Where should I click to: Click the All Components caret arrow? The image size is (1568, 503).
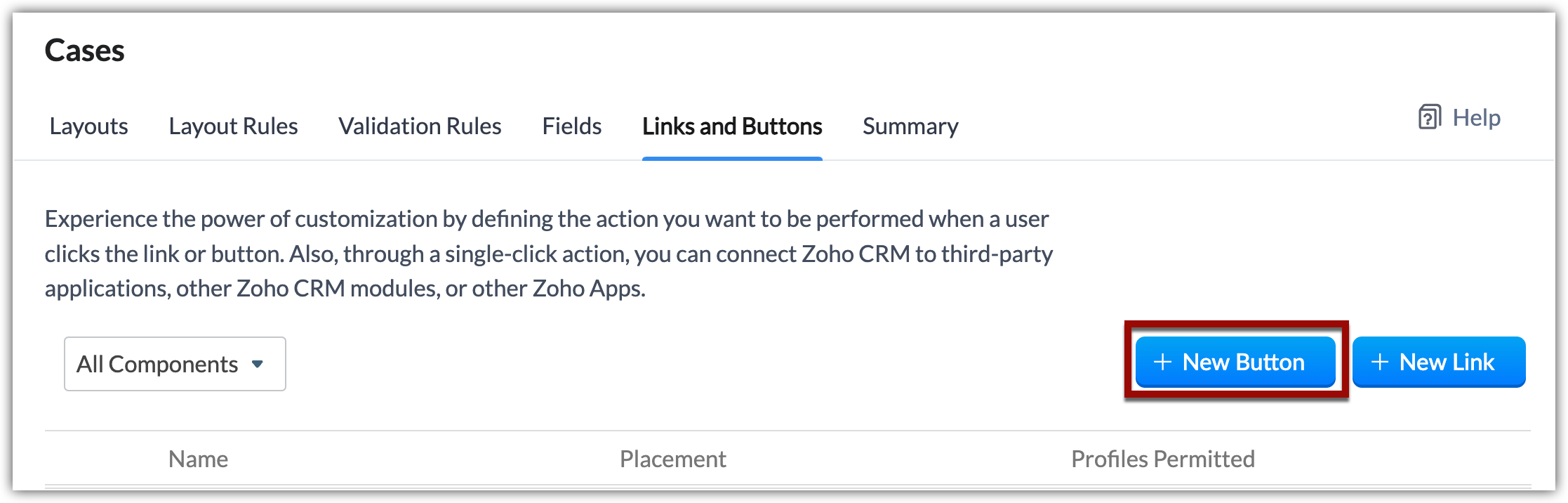(258, 364)
